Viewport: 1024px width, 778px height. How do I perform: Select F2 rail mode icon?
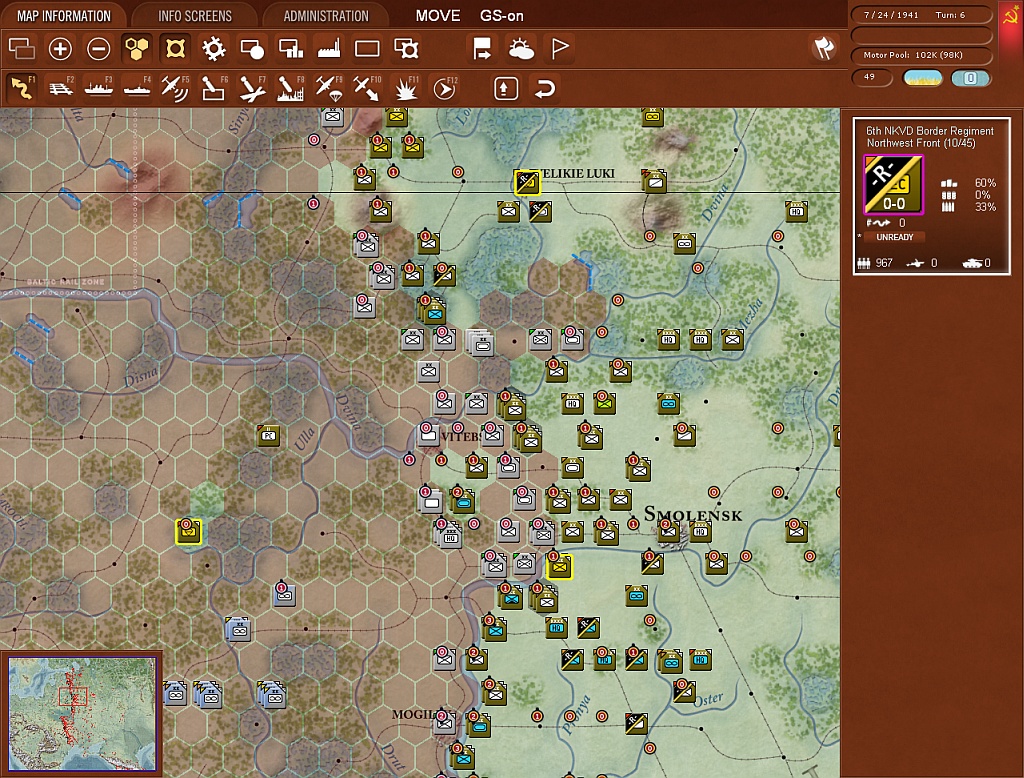click(x=61, y=88)
